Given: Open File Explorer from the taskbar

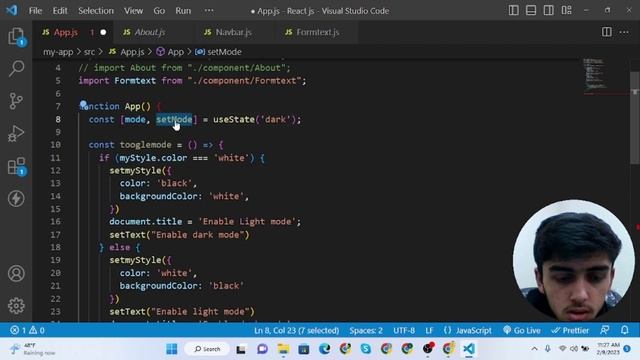Looking at the screenshot, I should point(283,349).
